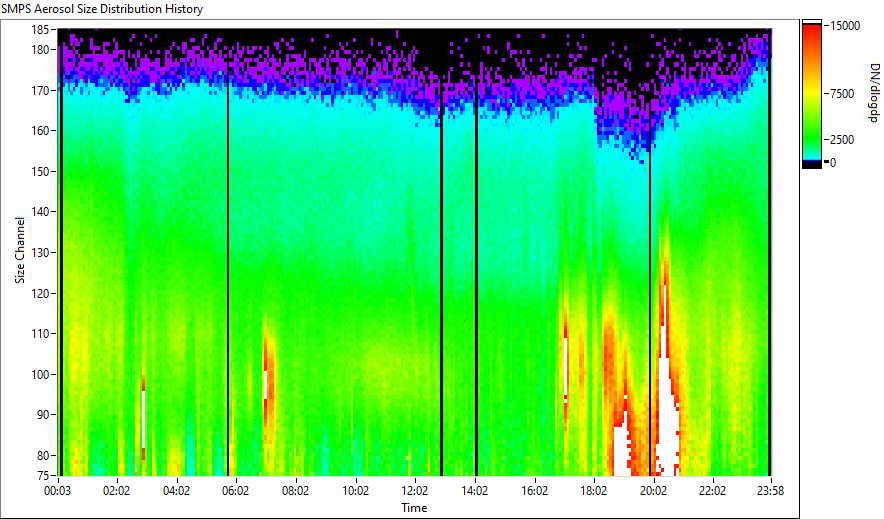The image size is (884, 519).
Task: Click the 00:03 start time label
Action: click(x=58, y=491)
